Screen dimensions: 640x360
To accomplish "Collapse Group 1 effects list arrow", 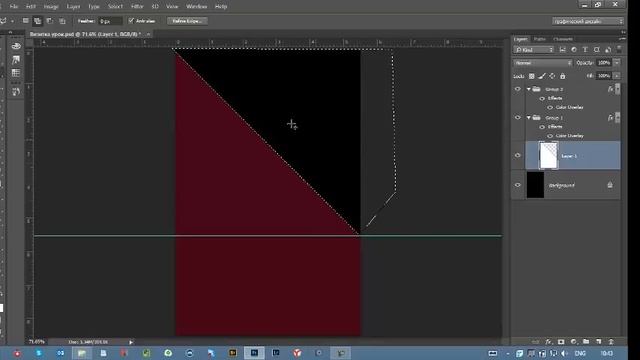I will [618, 118].
